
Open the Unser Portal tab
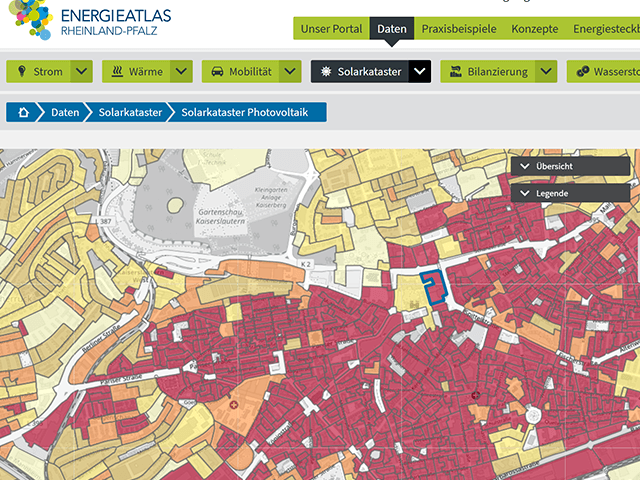[x=332, y=29]
